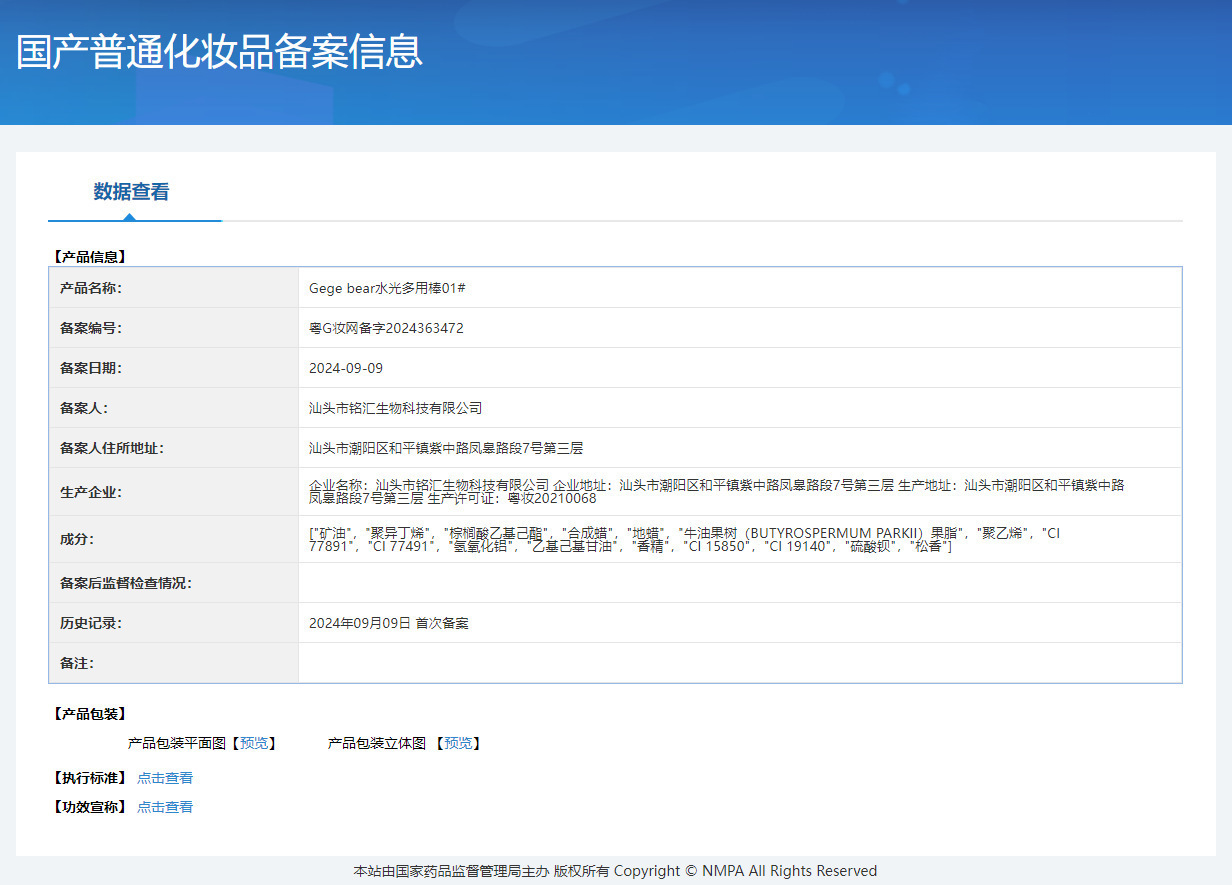Open 点击查看 link for 功效宣称

165,807
